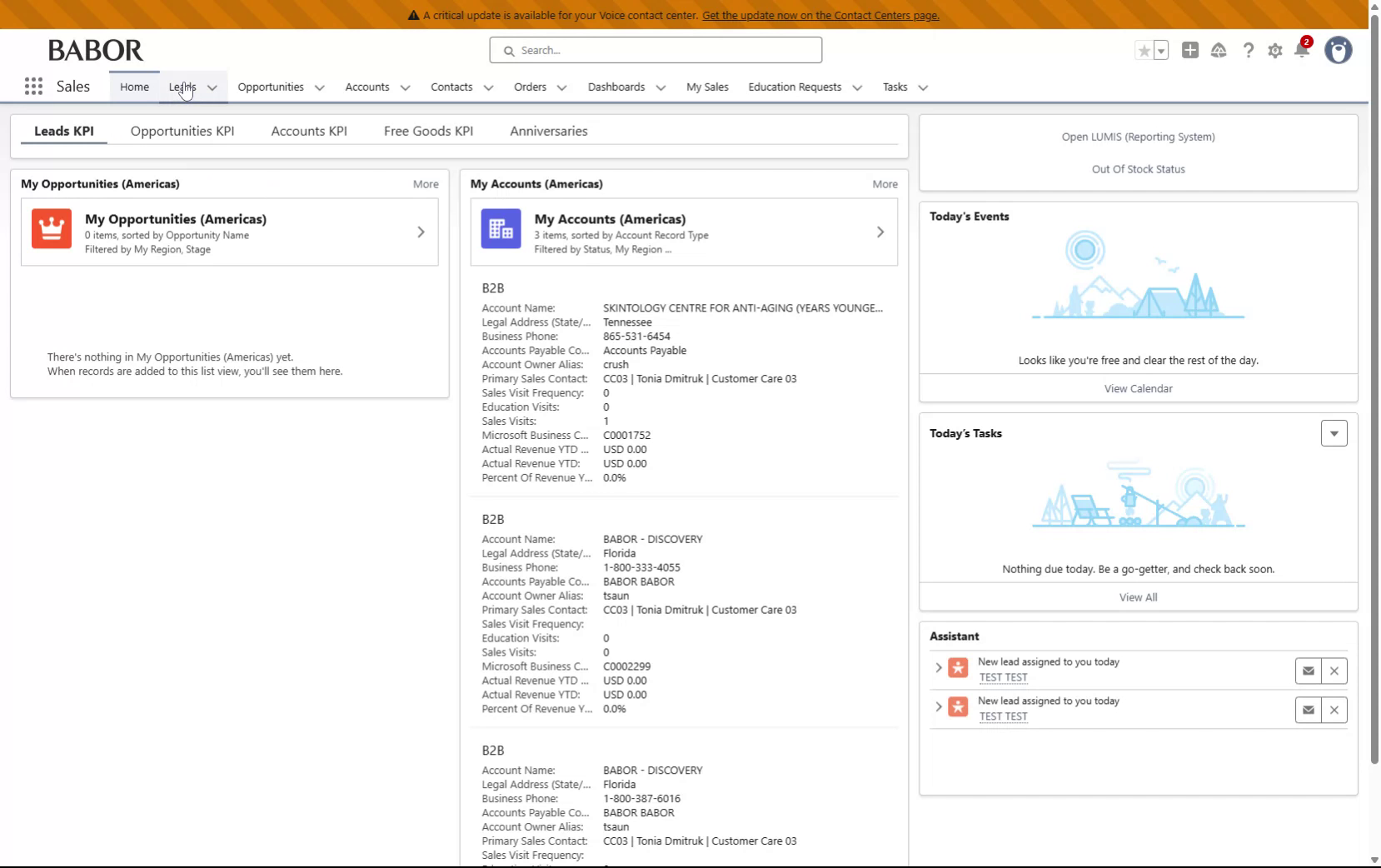This screenshot has width=1381, height=868.
Task: Open LUMIS Reporting System link
Action: point(1137,137)
